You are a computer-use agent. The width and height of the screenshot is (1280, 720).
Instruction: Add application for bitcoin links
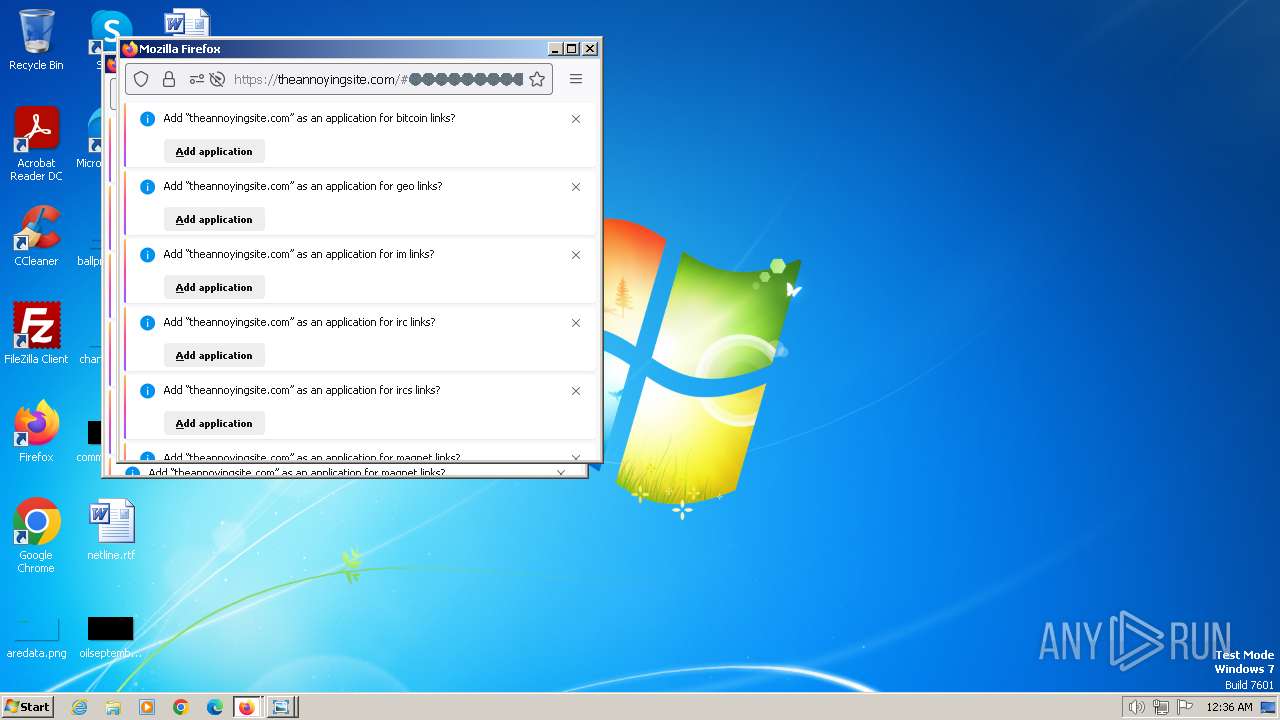click(214, 151)
